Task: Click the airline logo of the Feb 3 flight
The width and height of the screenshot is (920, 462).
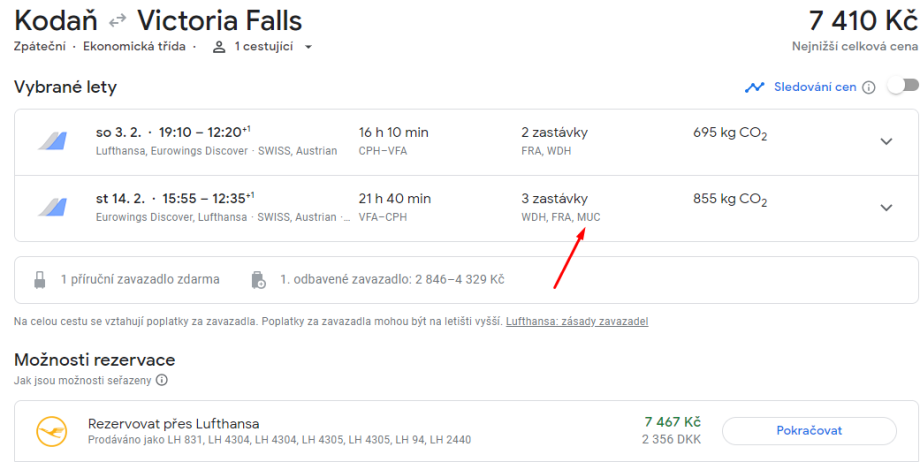Action: point(51,141)
